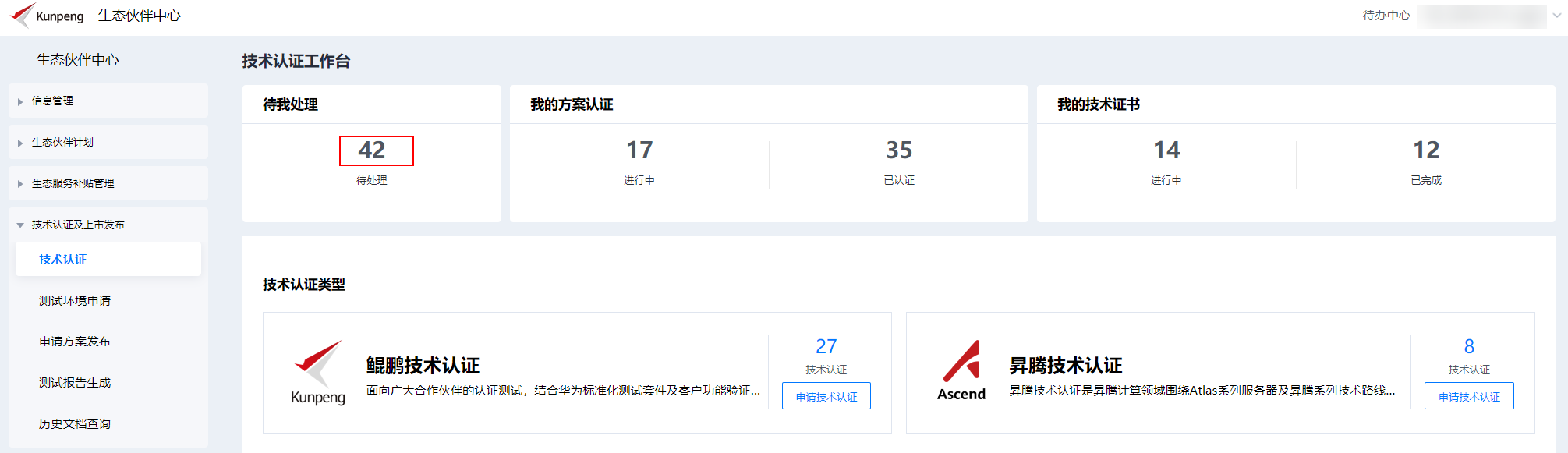Viewport: 1568px width, 453px height.
Task: Click the 我的技术证书 card heading
Action: point(1099,104)
